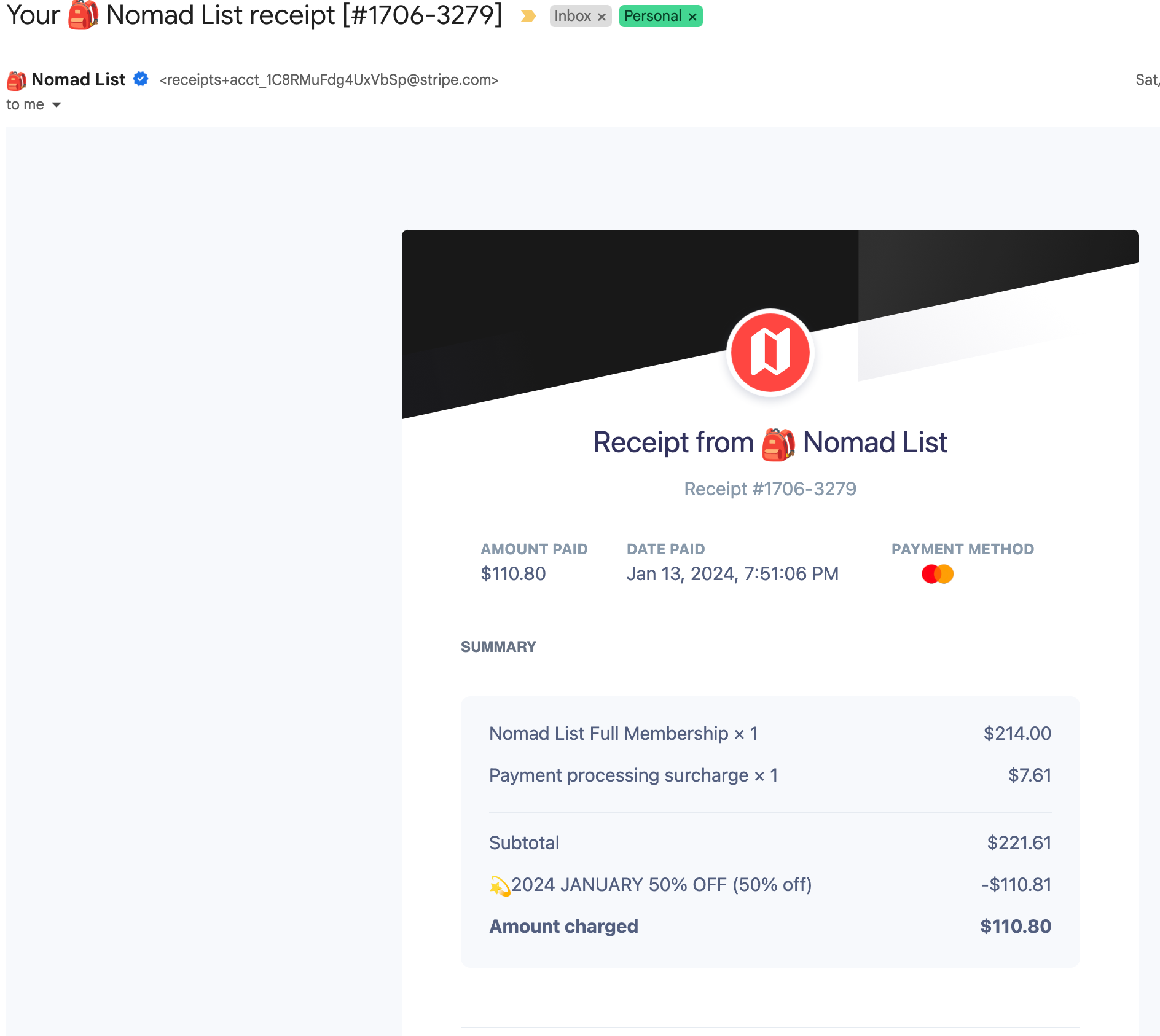This screenshot has height=1036, width=1160.
Task: Remove the Personal label
Action: [x=692, y=17]
